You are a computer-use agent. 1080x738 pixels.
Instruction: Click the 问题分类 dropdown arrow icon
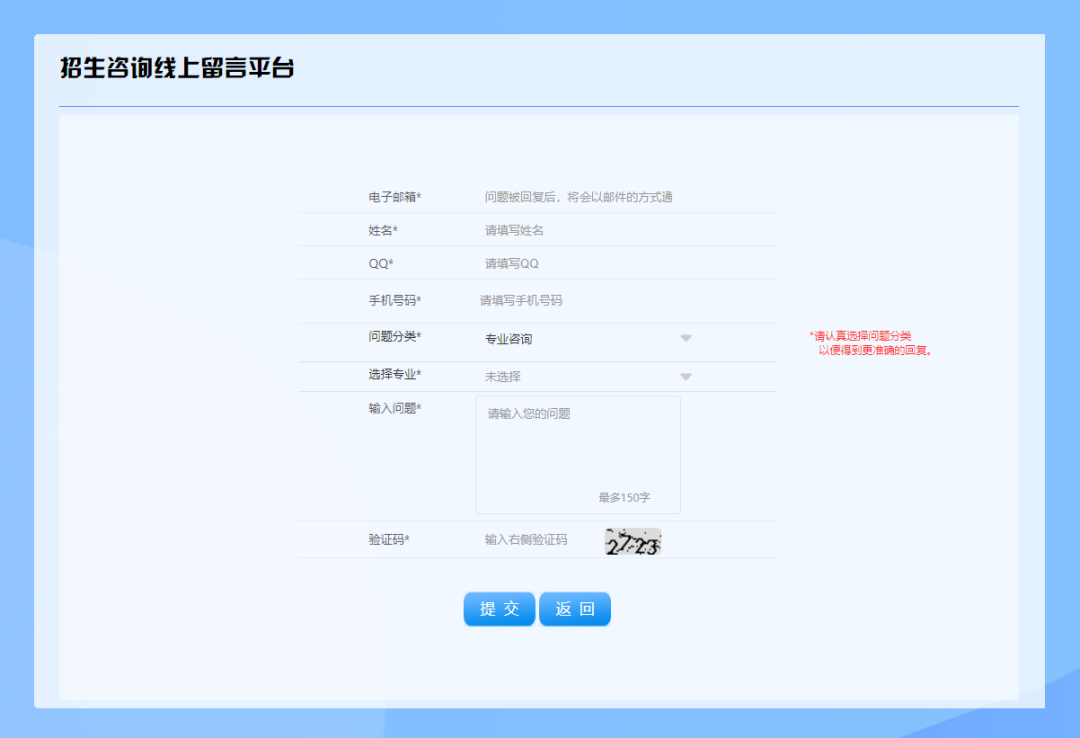(686, 338)
